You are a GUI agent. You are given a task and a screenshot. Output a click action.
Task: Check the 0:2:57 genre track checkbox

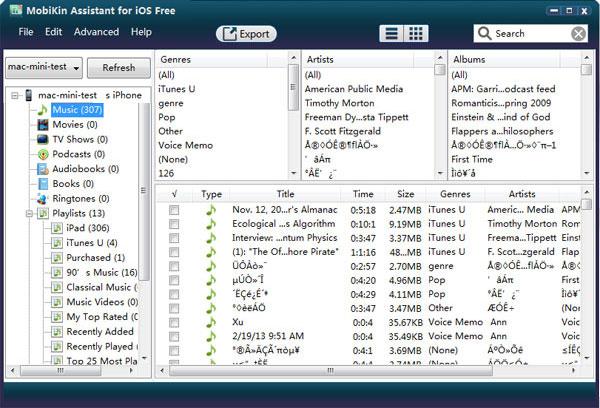pyautogui.click(x=174, y=266)
